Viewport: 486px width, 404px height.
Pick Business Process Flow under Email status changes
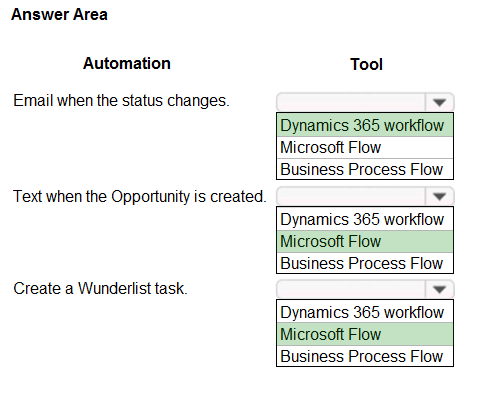365,169
